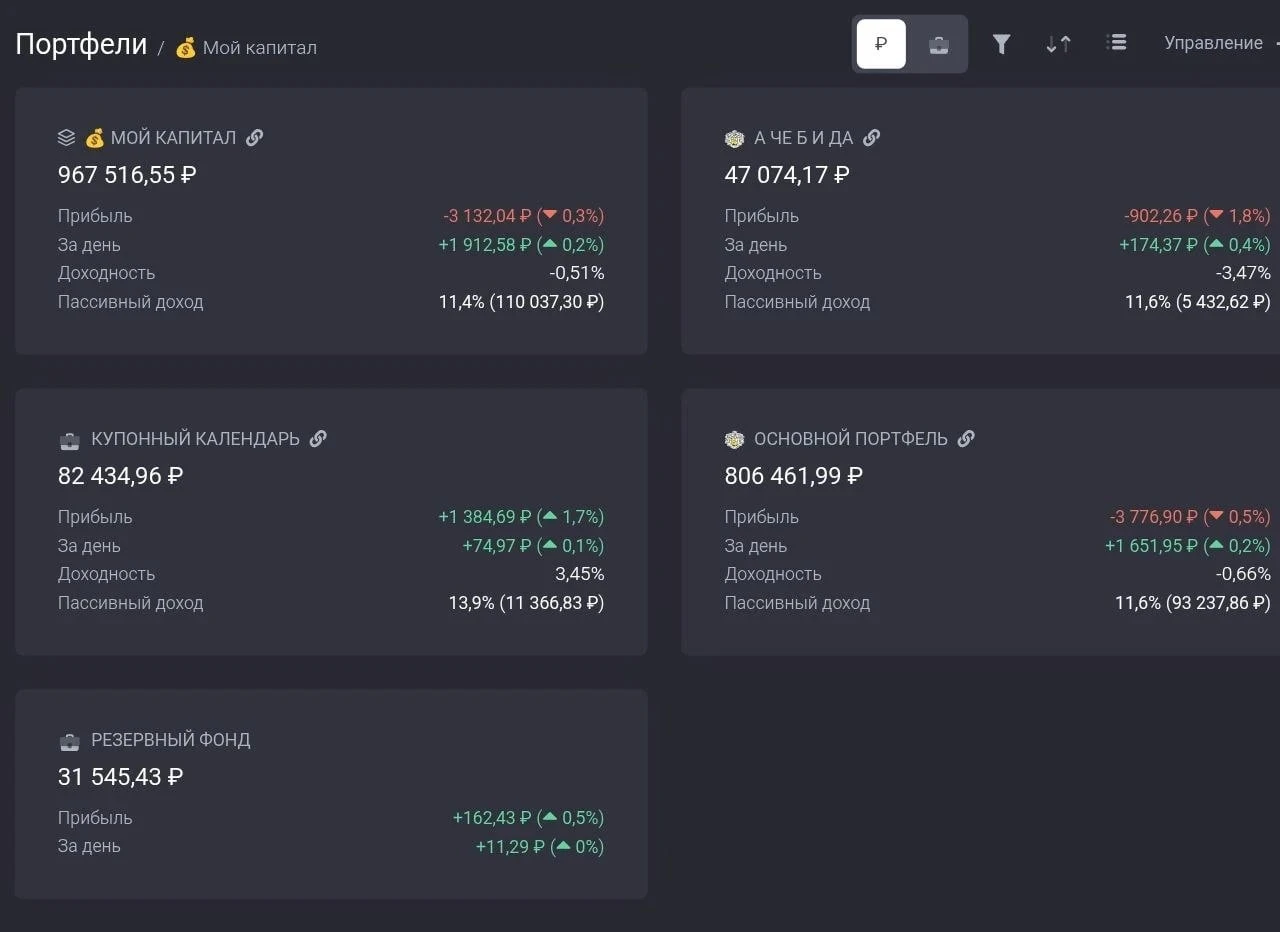Click the profit figure -3 132,04 ₽
This screenshot has height=932, width=1280.
pyautogui.click(x=487, y=216)
